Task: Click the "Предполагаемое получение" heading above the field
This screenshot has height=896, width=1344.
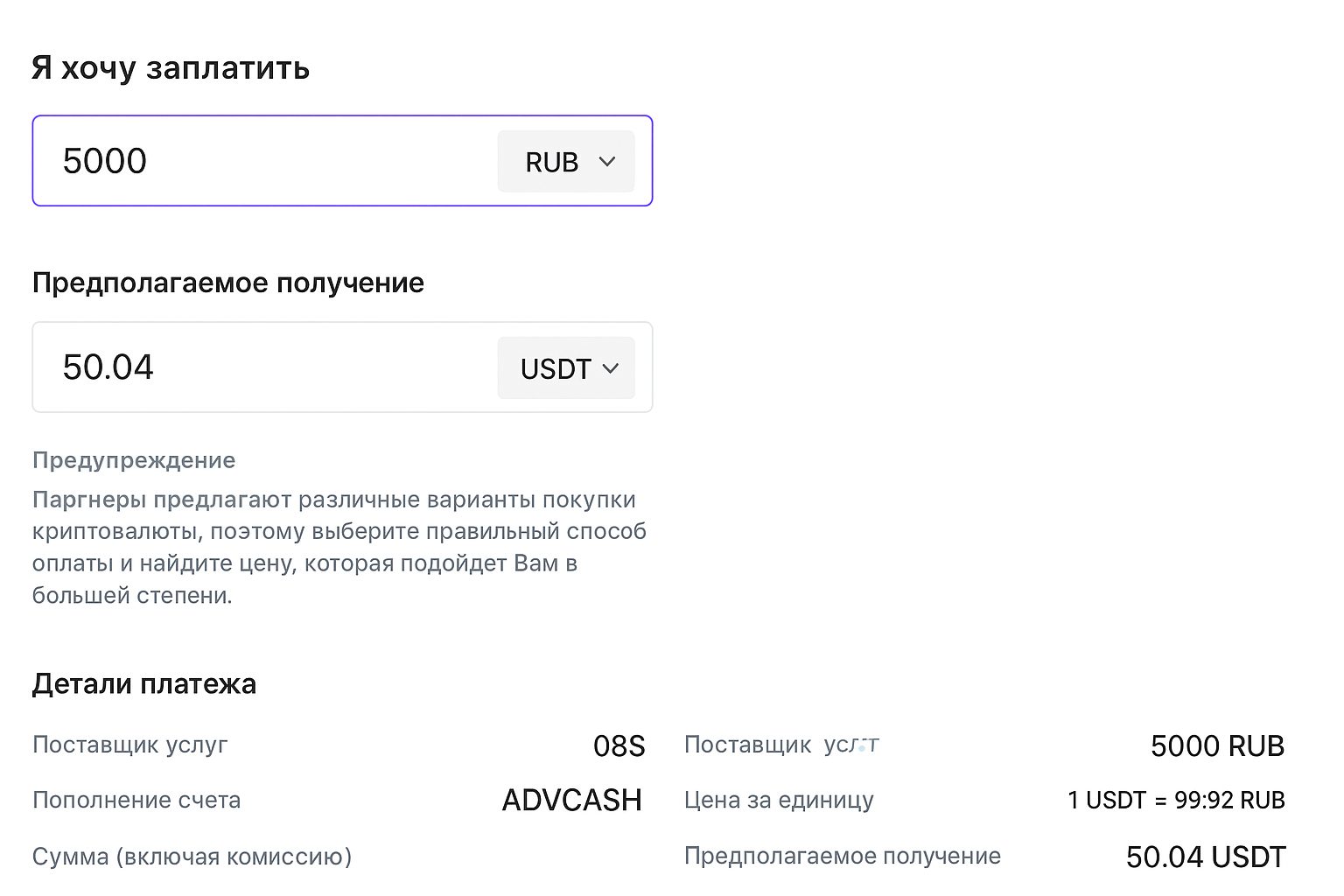Action: click(227, 283)
